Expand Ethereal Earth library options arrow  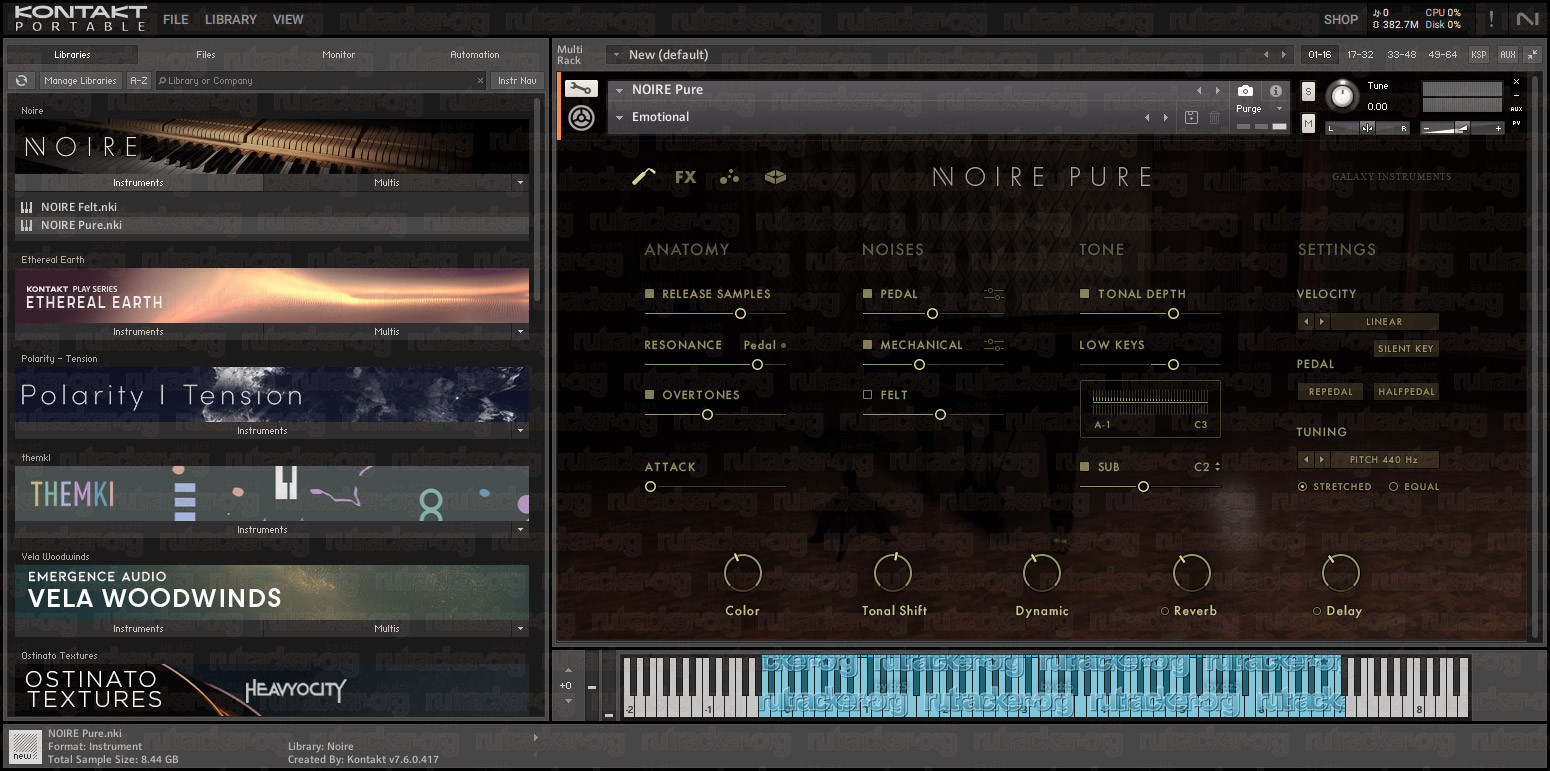point(520,332)
